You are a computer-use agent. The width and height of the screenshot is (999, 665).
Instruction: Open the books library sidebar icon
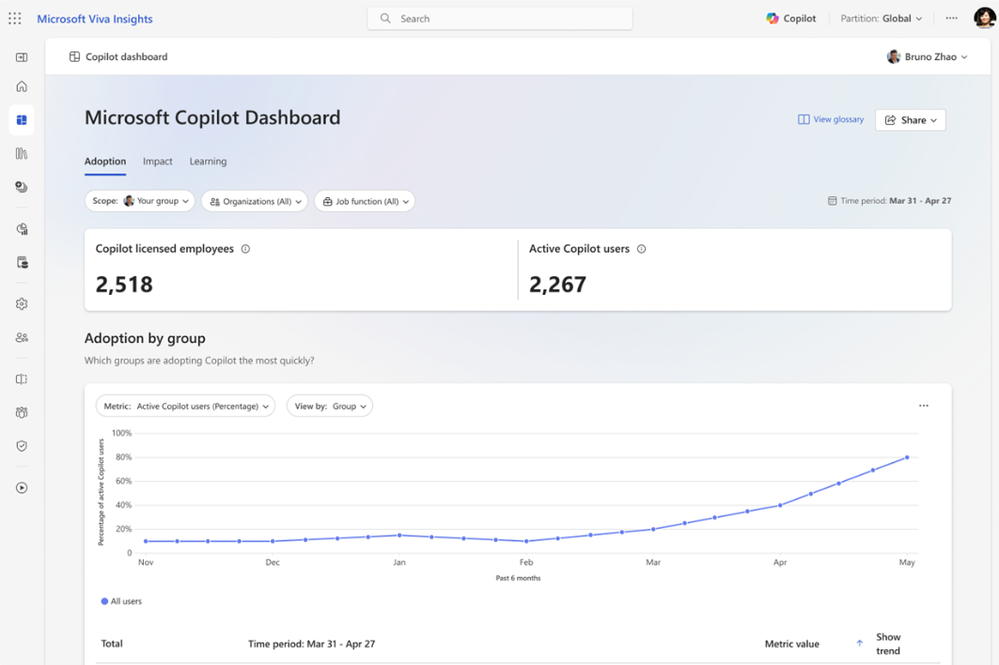coord(22,154)
